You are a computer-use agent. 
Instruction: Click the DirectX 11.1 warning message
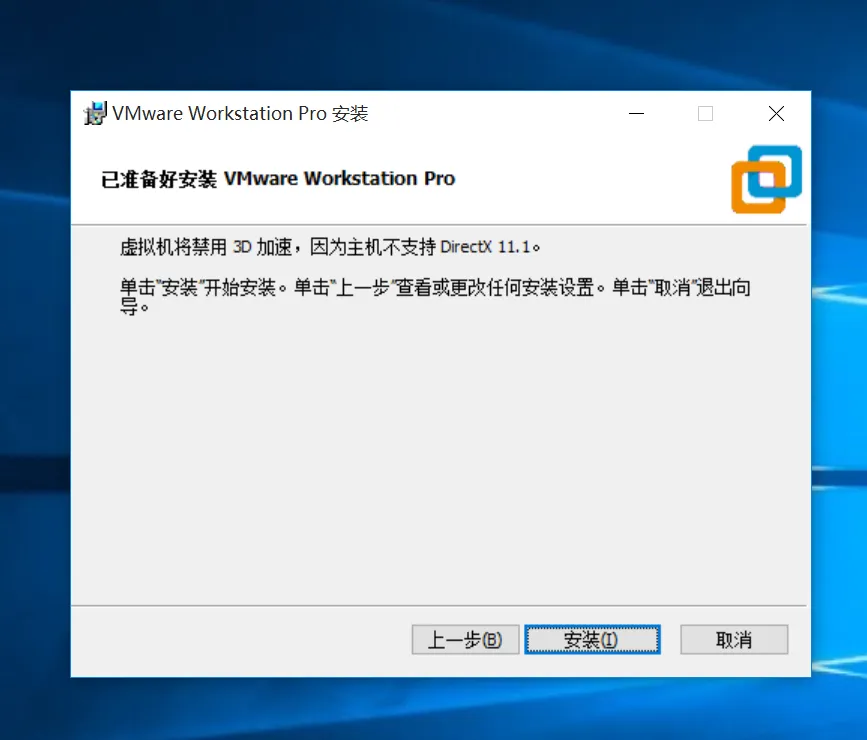(x=330, y=247)
